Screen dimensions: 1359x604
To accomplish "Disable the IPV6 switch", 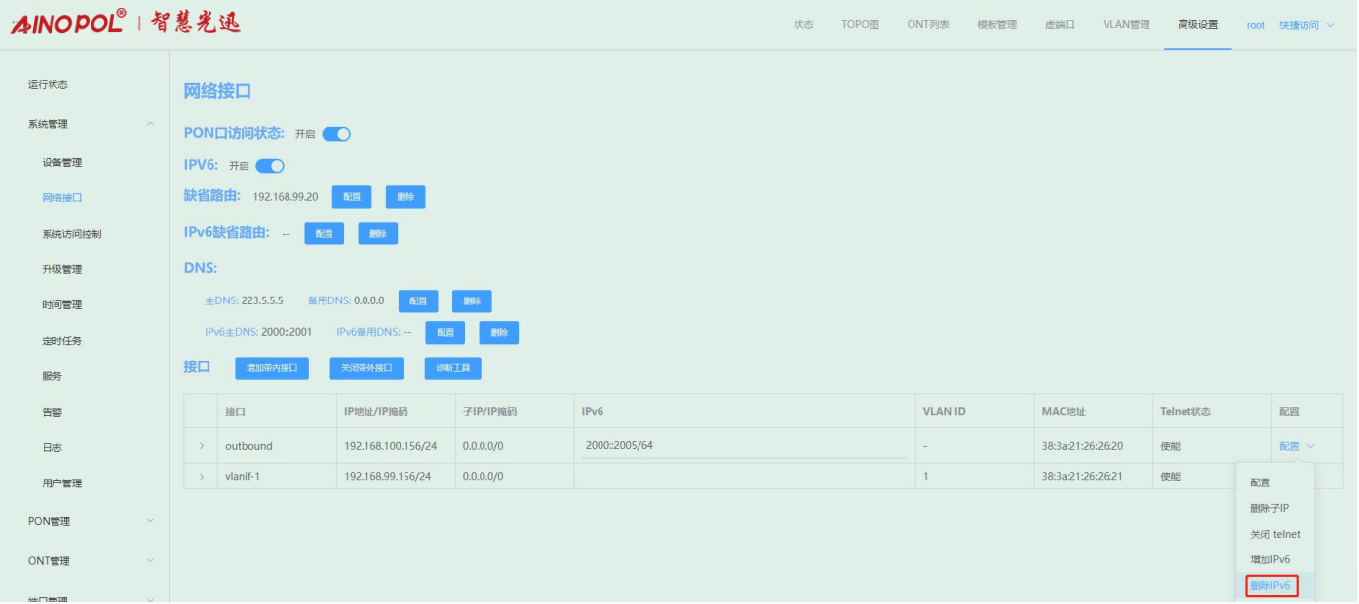I will pos(270,166).
